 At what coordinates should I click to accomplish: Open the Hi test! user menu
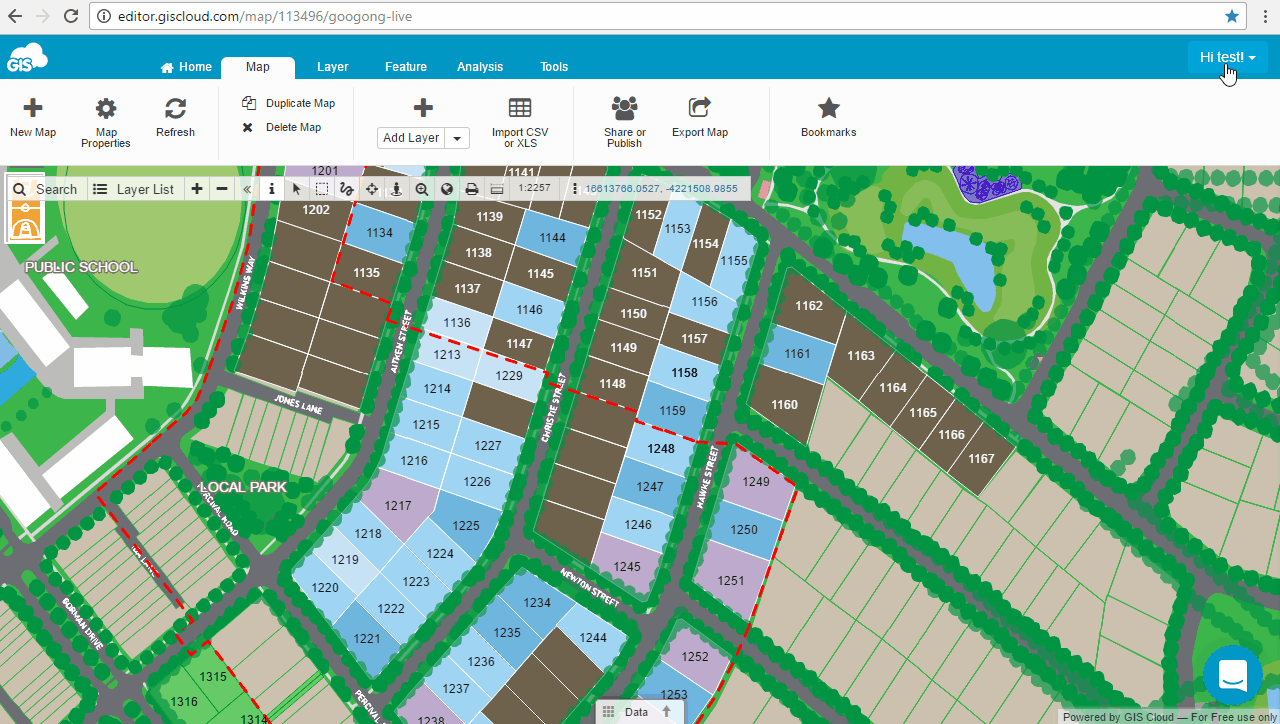tap(1227, 57)
